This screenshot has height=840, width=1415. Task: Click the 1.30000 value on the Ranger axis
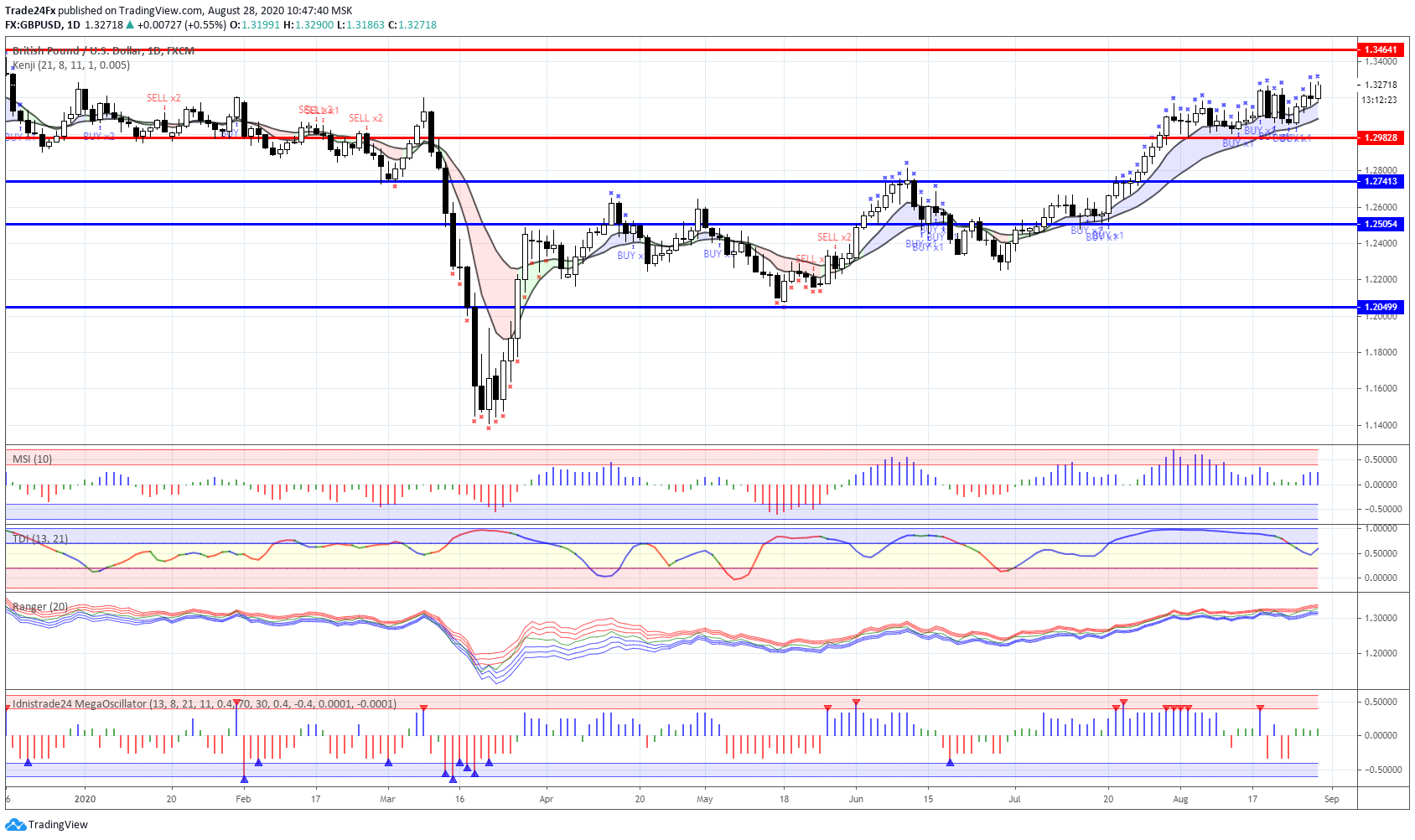(x=1381, y=618)
